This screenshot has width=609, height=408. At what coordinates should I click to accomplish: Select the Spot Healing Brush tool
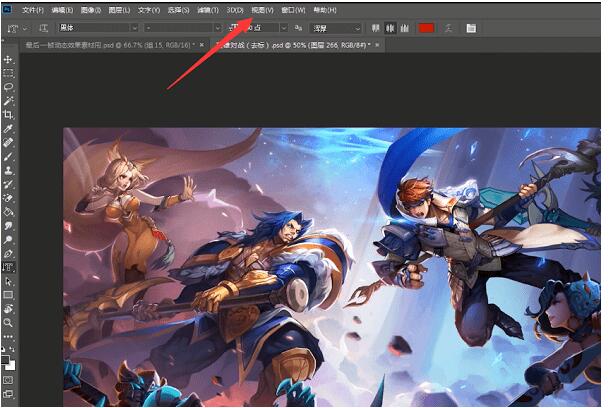click(x=8, y=142)
